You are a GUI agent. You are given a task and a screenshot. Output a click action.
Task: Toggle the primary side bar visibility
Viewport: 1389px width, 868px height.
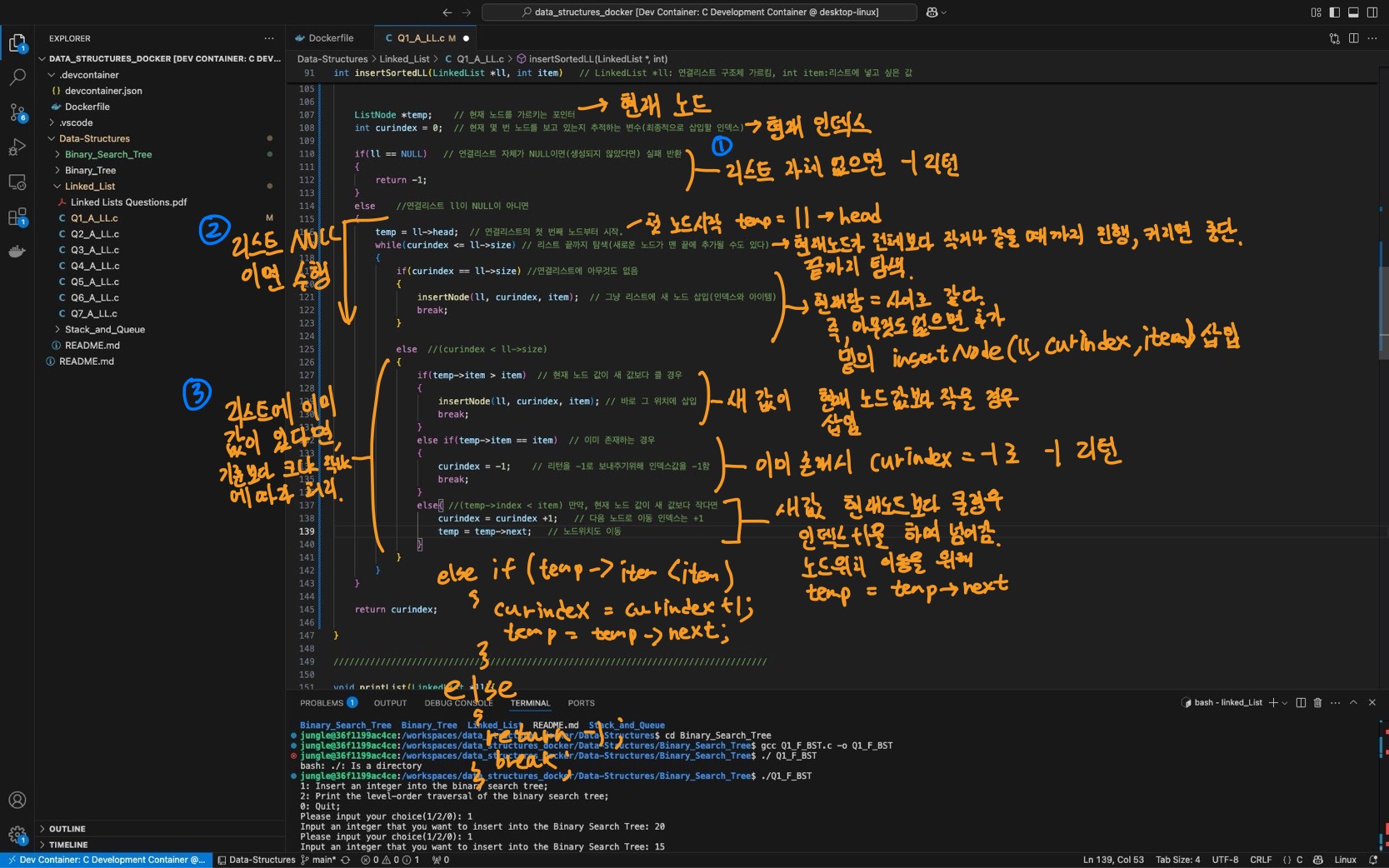(1335, 12)
